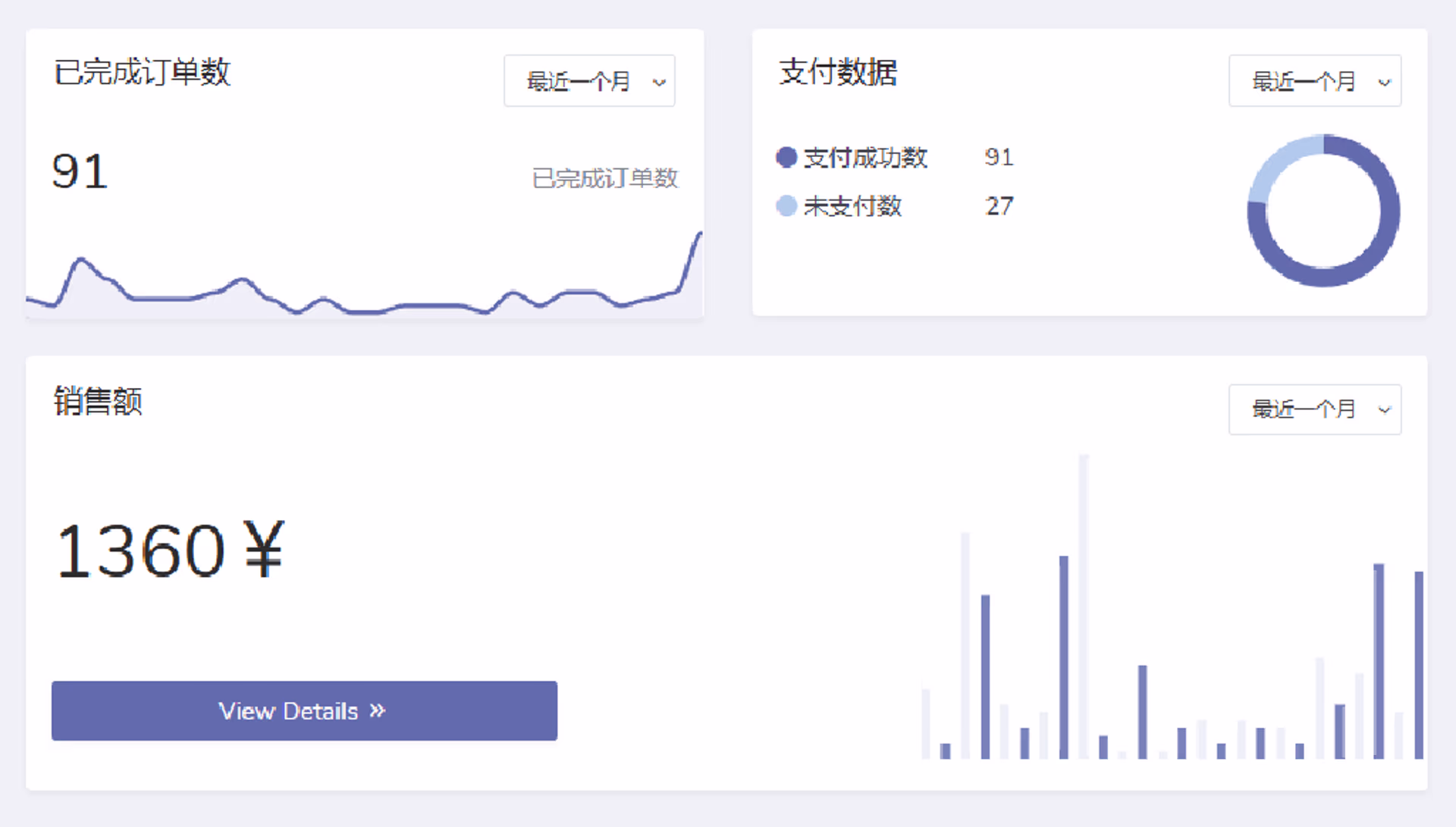
Task: Click the View Details button
Action: [304, 710]
